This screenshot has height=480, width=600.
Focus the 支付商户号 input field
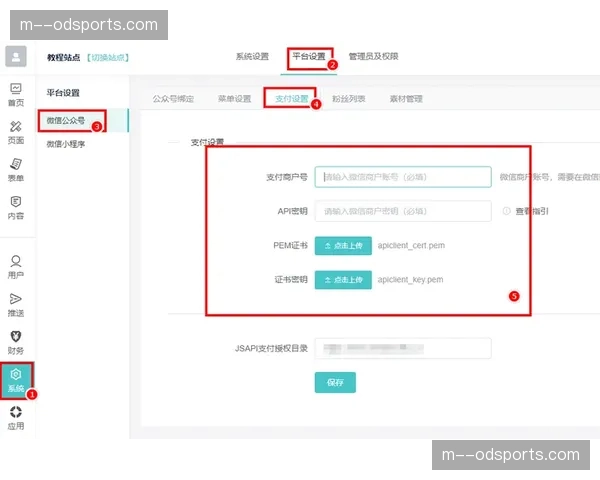coord(403,177)
